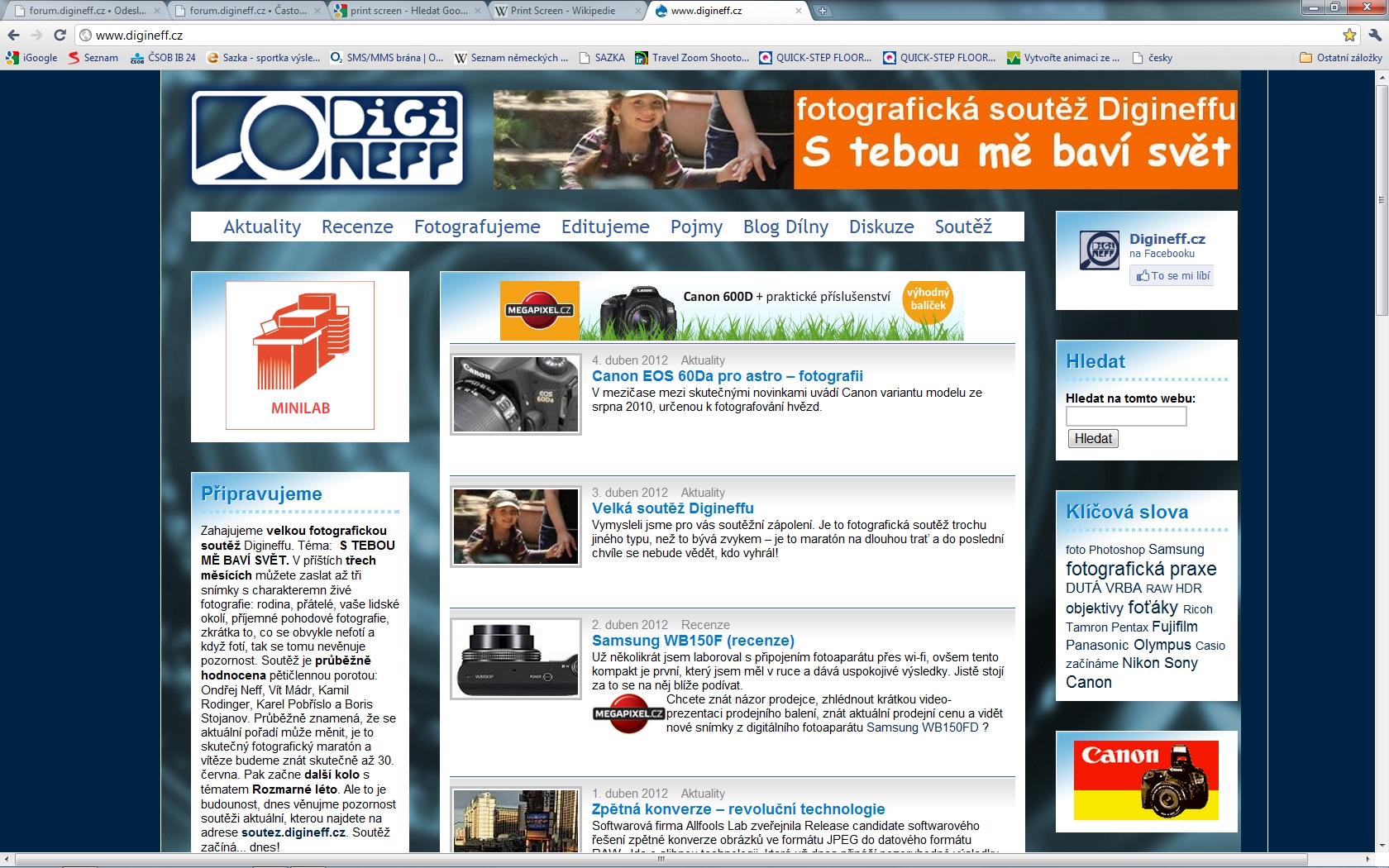
Task: Go to the 'Soutěž' navigation menu item
Action: point(963,227)
